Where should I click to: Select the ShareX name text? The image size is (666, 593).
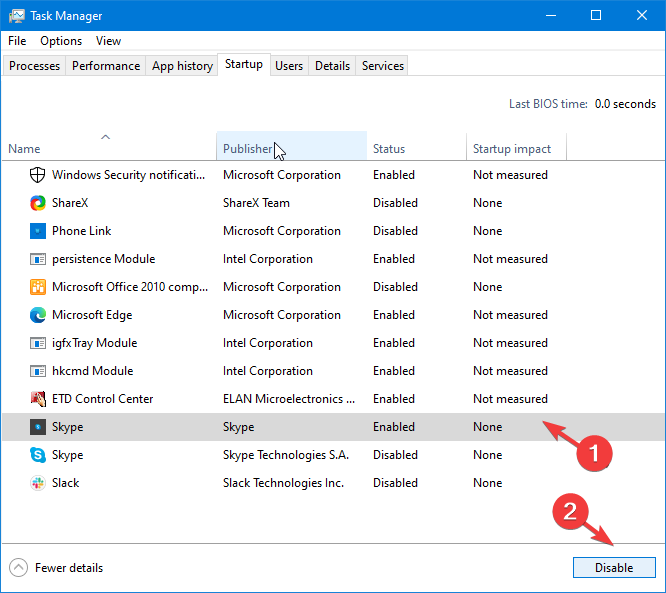coord(70,203)
